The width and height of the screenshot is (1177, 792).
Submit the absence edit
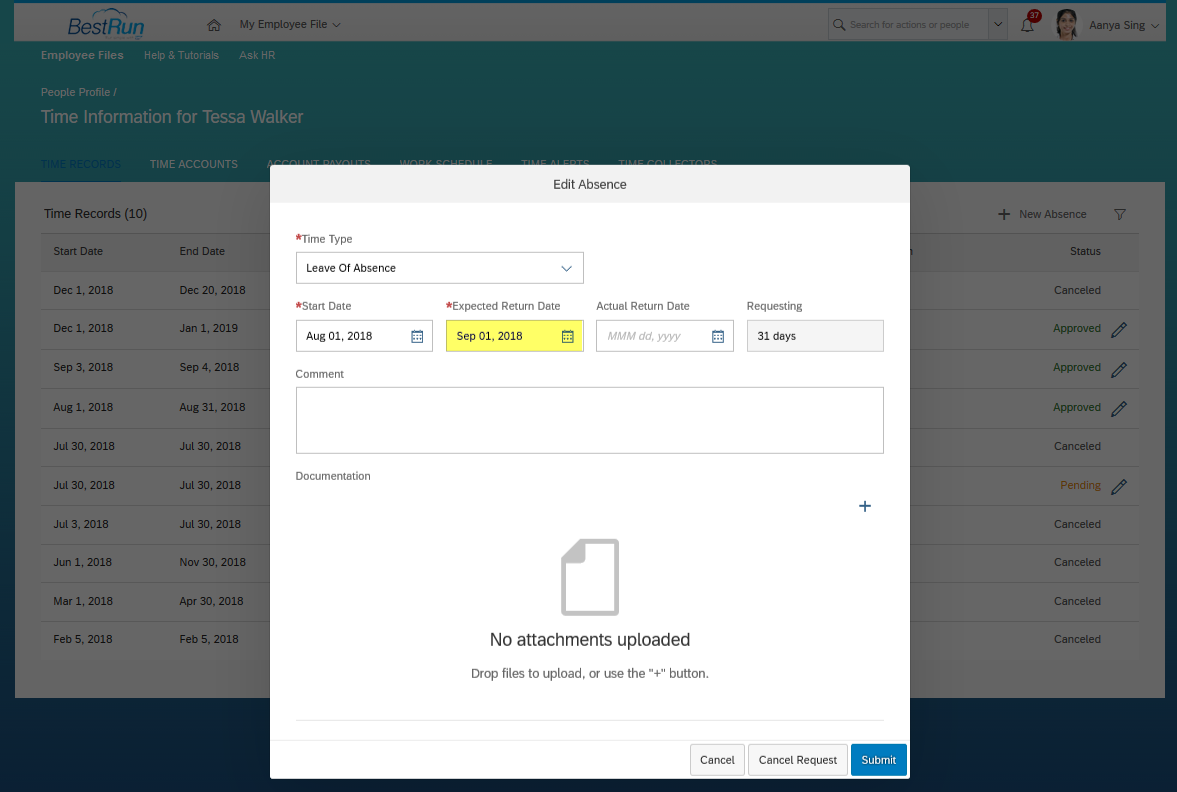coord(879,760)
